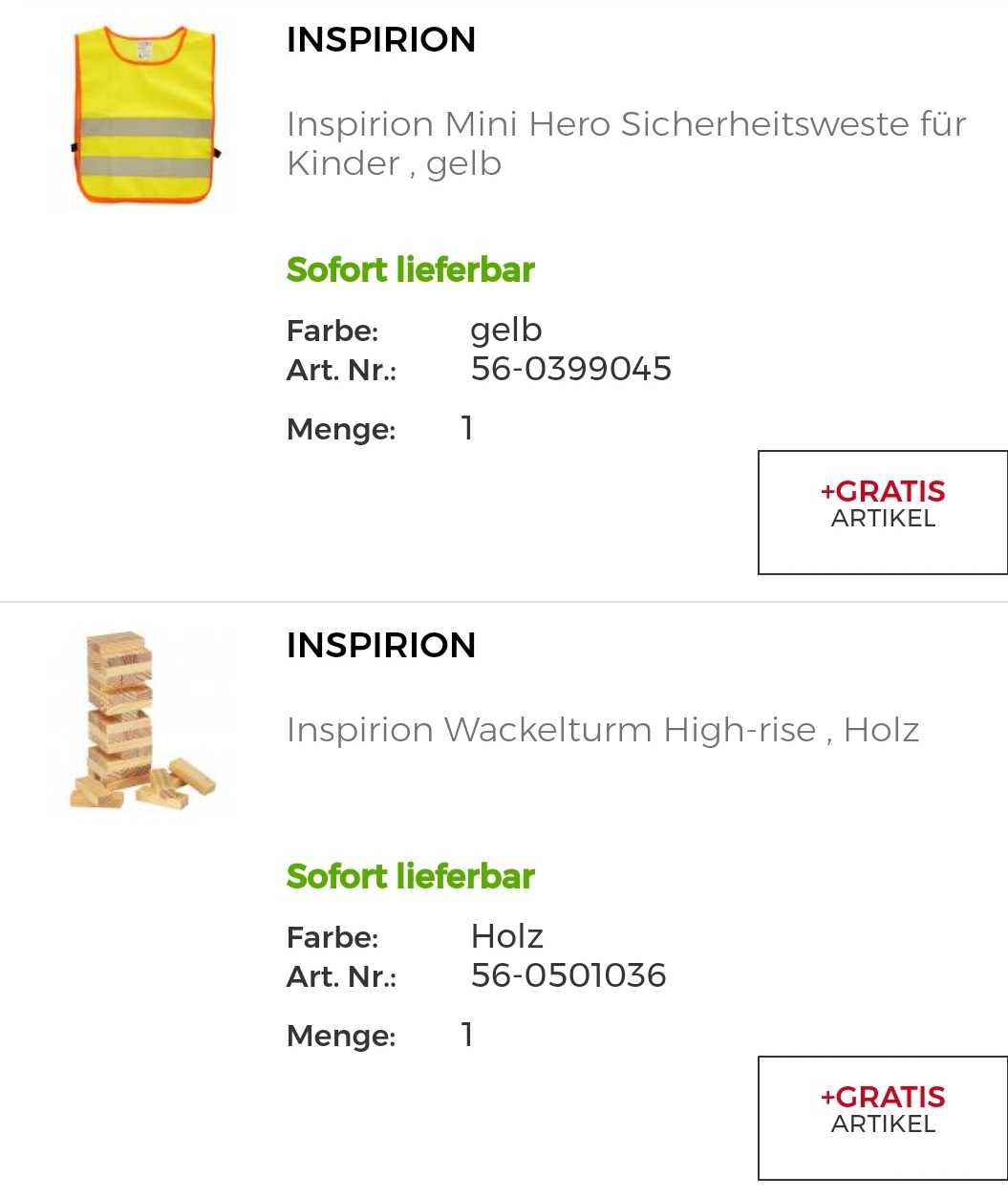Open the Mini Hero Sicherheitsweste product title
The image size is (1008, 1198).
[626, 143]
